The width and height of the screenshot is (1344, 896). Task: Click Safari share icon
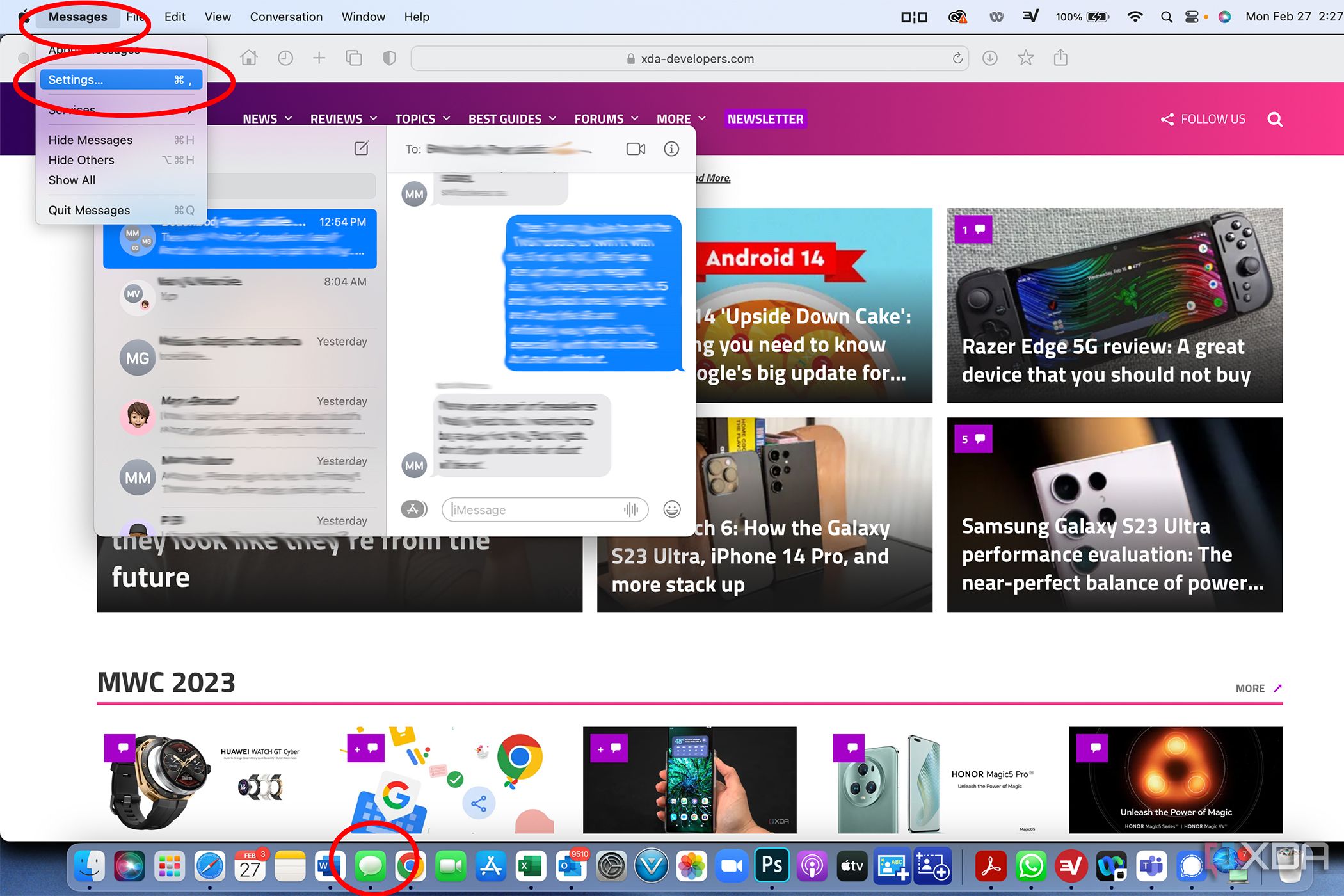1060,58
